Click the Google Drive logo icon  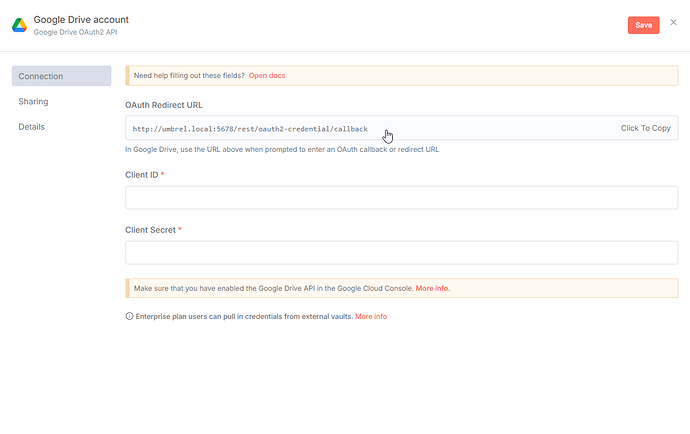click(x=19, y=25)
